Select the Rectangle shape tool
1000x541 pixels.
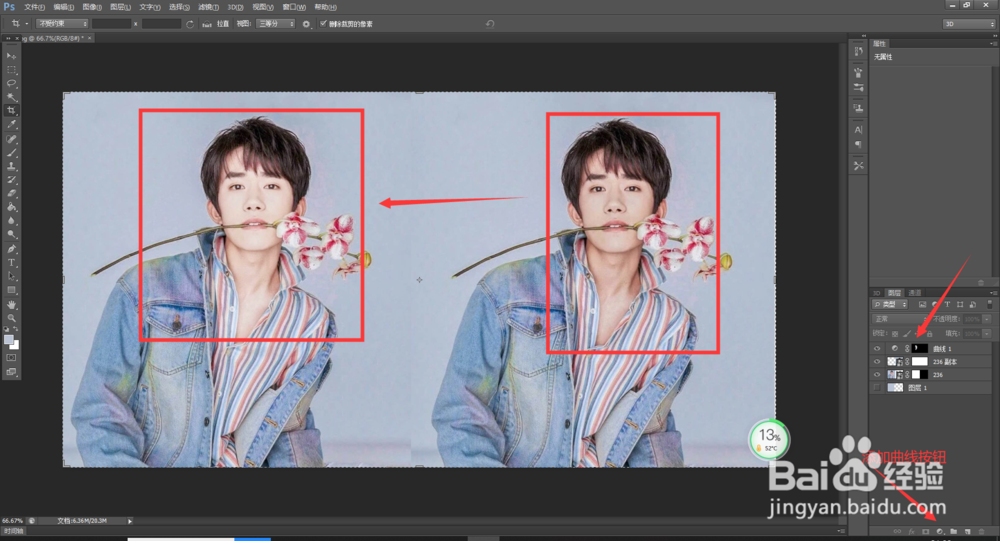pyautogui.click(x=11, y=290)
